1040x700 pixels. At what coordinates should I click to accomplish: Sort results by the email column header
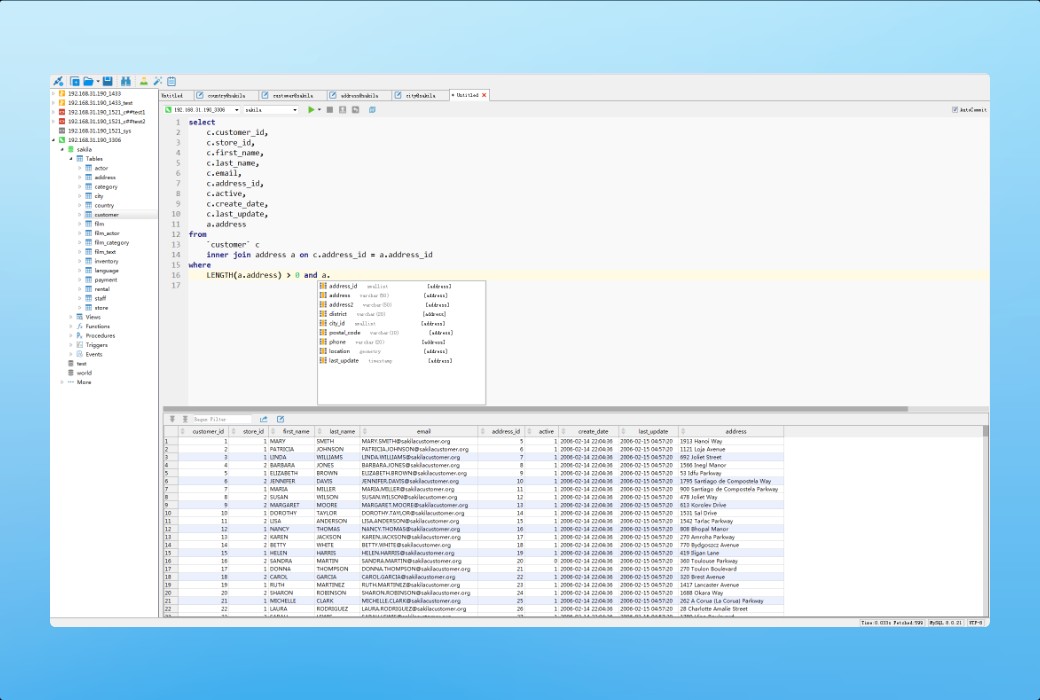tap(425, 430)
